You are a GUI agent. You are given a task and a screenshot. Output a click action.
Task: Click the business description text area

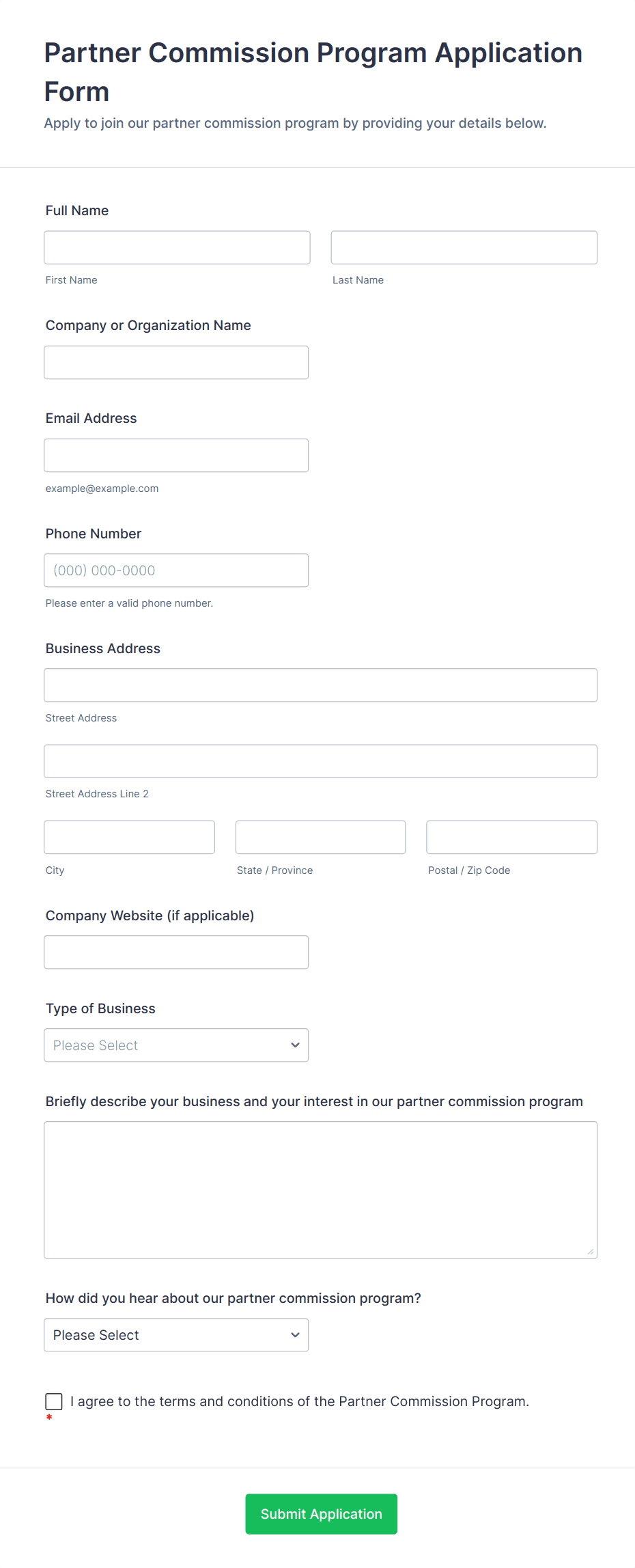point(320,1189)
